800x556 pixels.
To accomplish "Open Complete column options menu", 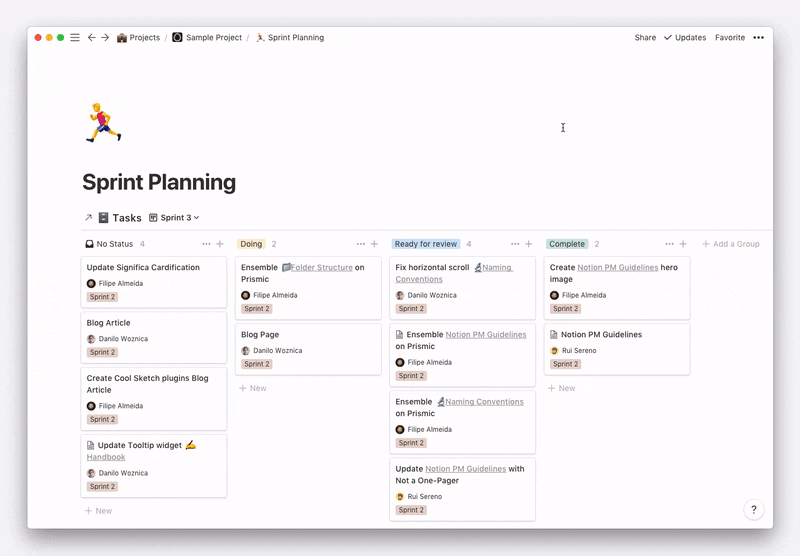I will 669,244.
